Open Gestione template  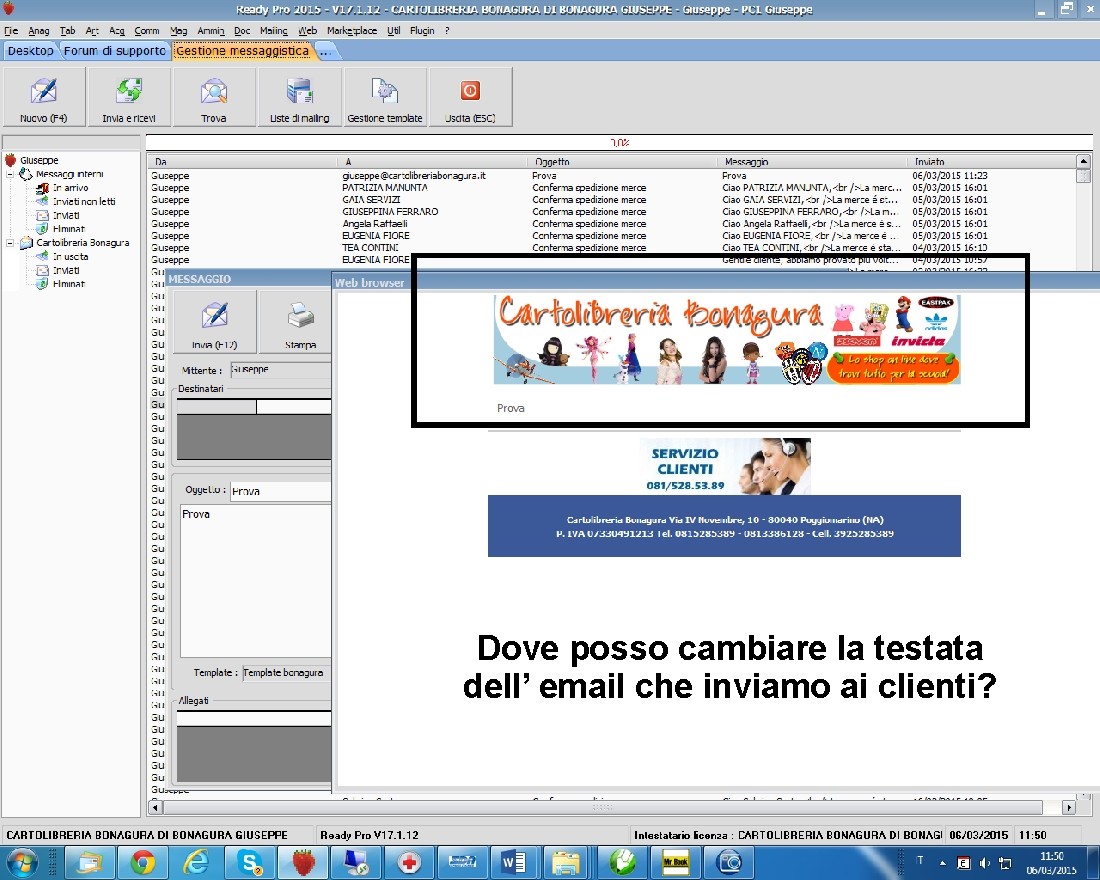click(385, 97)
